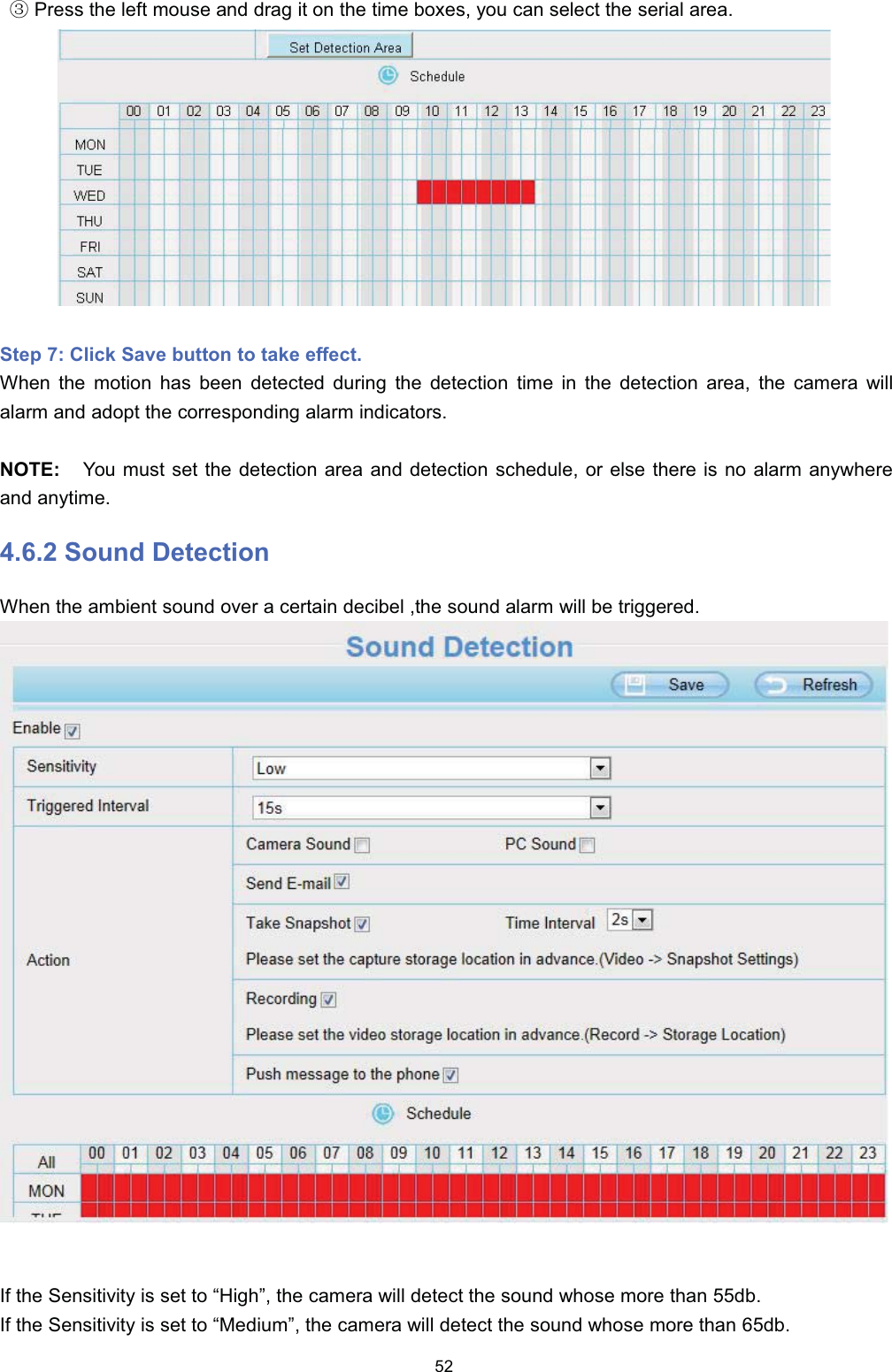This screenshot has width=892, height=1372.
Task: Click TUE row label in upper schedule
Action: [89, 170]
